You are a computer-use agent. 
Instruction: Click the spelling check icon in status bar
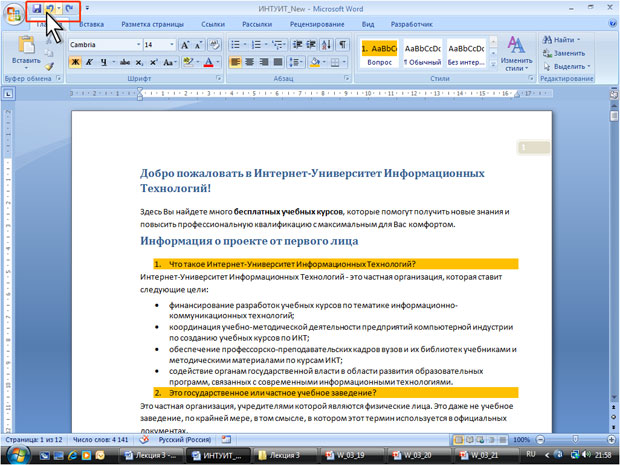145,439
